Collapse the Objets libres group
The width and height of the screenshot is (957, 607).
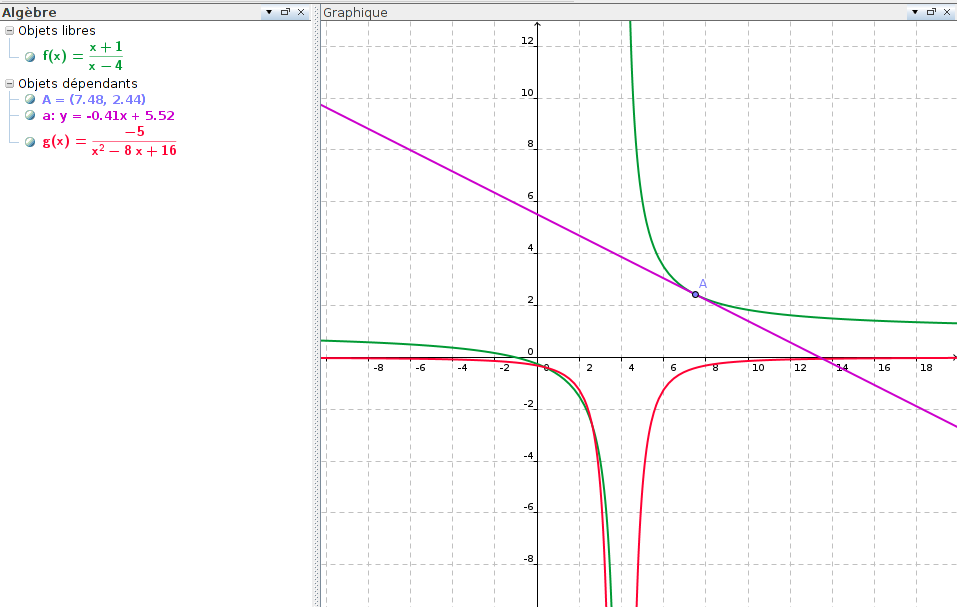click(10, 31)
